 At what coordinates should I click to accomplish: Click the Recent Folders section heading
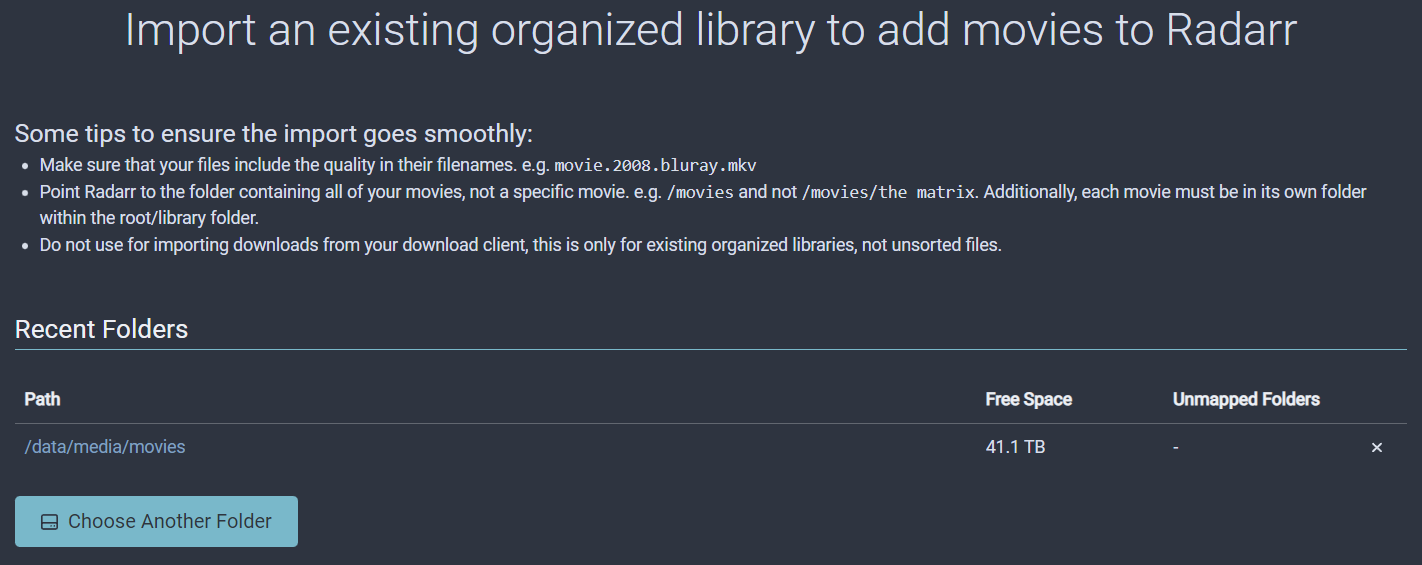101,329
